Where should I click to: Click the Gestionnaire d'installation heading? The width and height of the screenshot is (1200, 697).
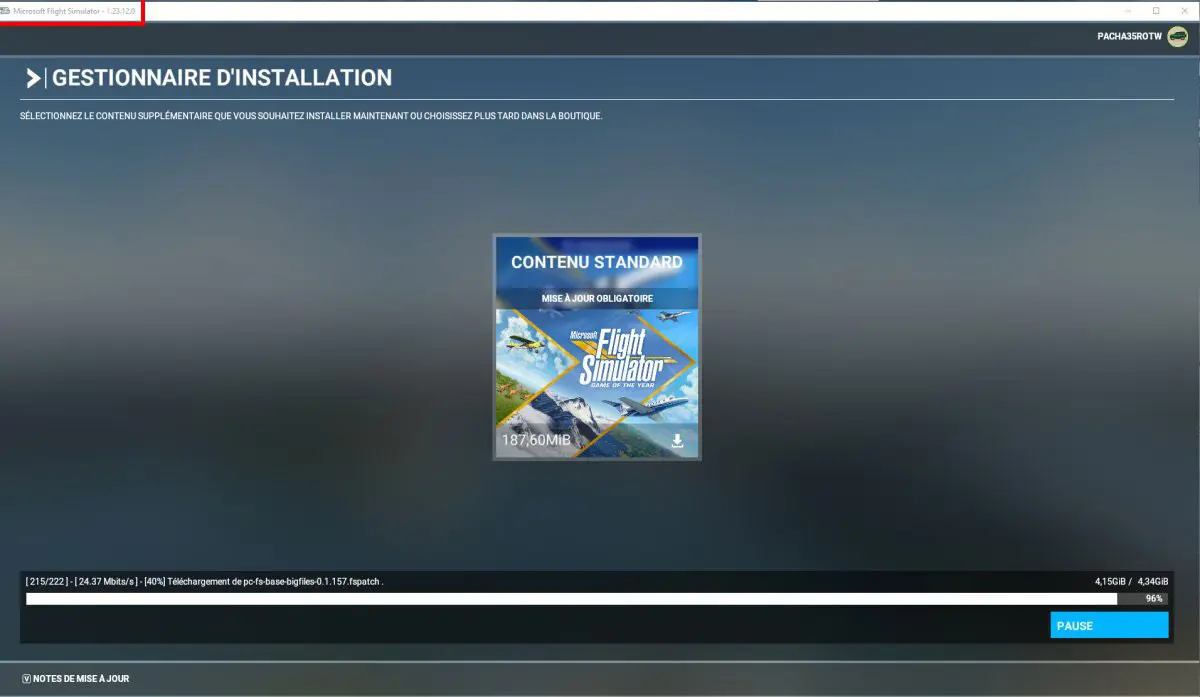[222, 77]
